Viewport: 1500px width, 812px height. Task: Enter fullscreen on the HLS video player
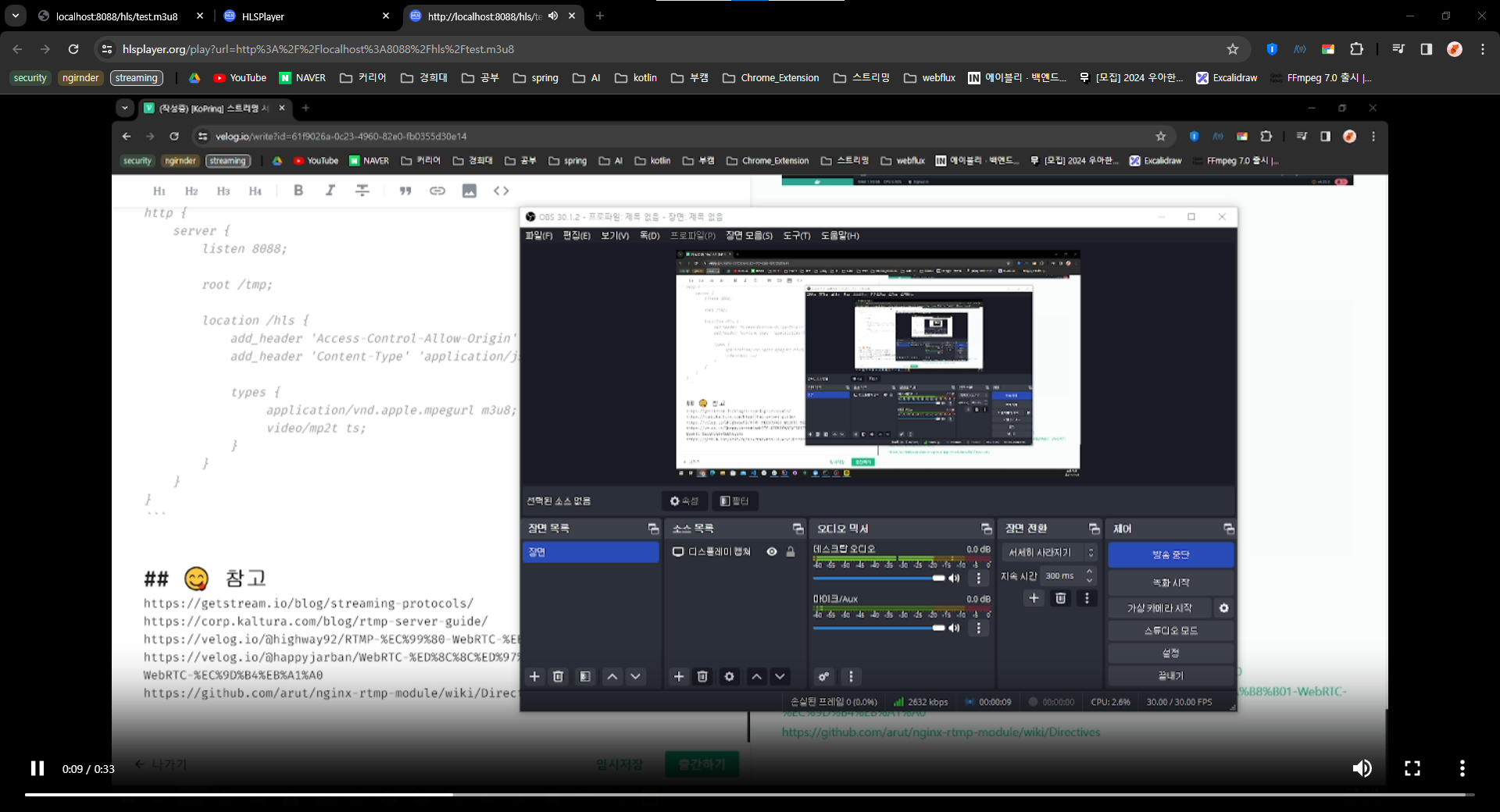click(1412, 768)
